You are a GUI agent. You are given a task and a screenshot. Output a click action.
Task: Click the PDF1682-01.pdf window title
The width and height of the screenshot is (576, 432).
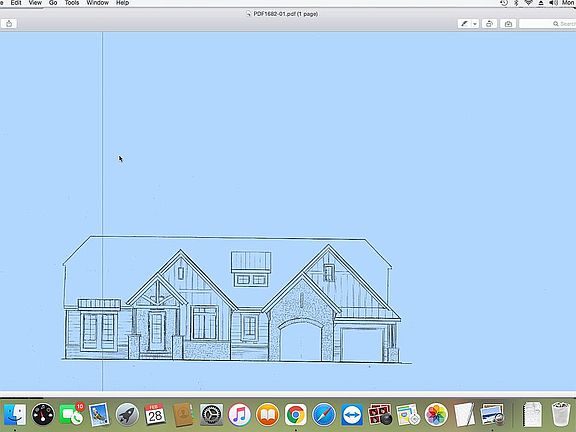[x=285, y=14]
